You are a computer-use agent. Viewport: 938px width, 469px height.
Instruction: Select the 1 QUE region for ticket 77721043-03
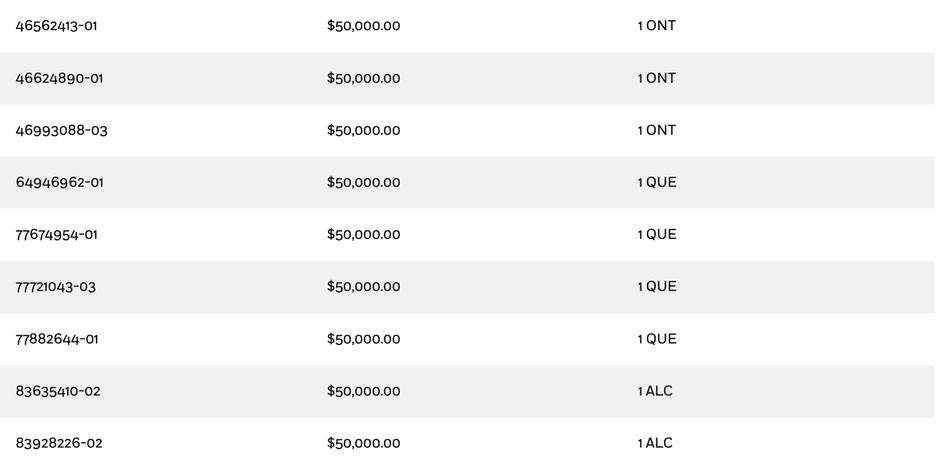tap(657, 286)
